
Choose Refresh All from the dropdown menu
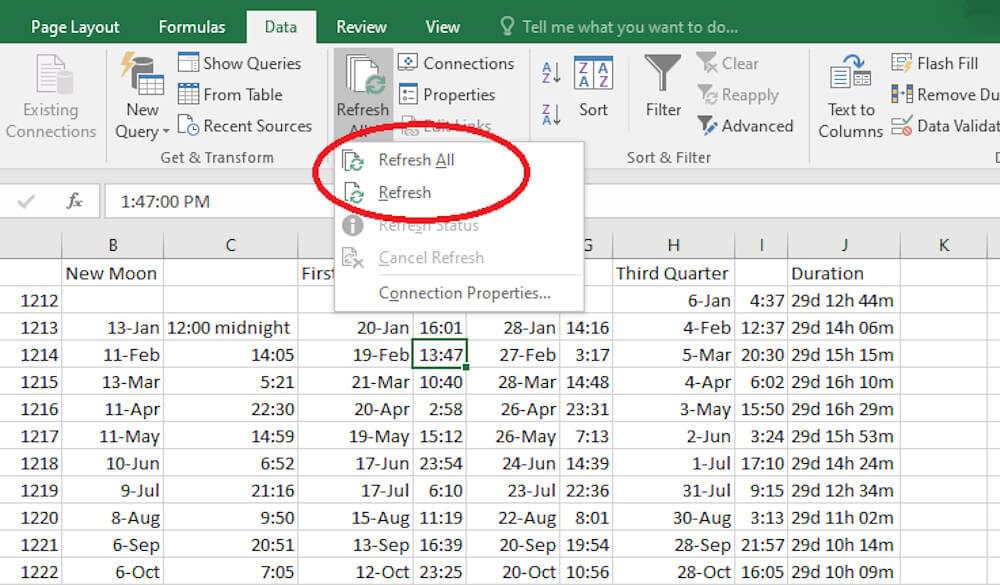pos(417,160)
